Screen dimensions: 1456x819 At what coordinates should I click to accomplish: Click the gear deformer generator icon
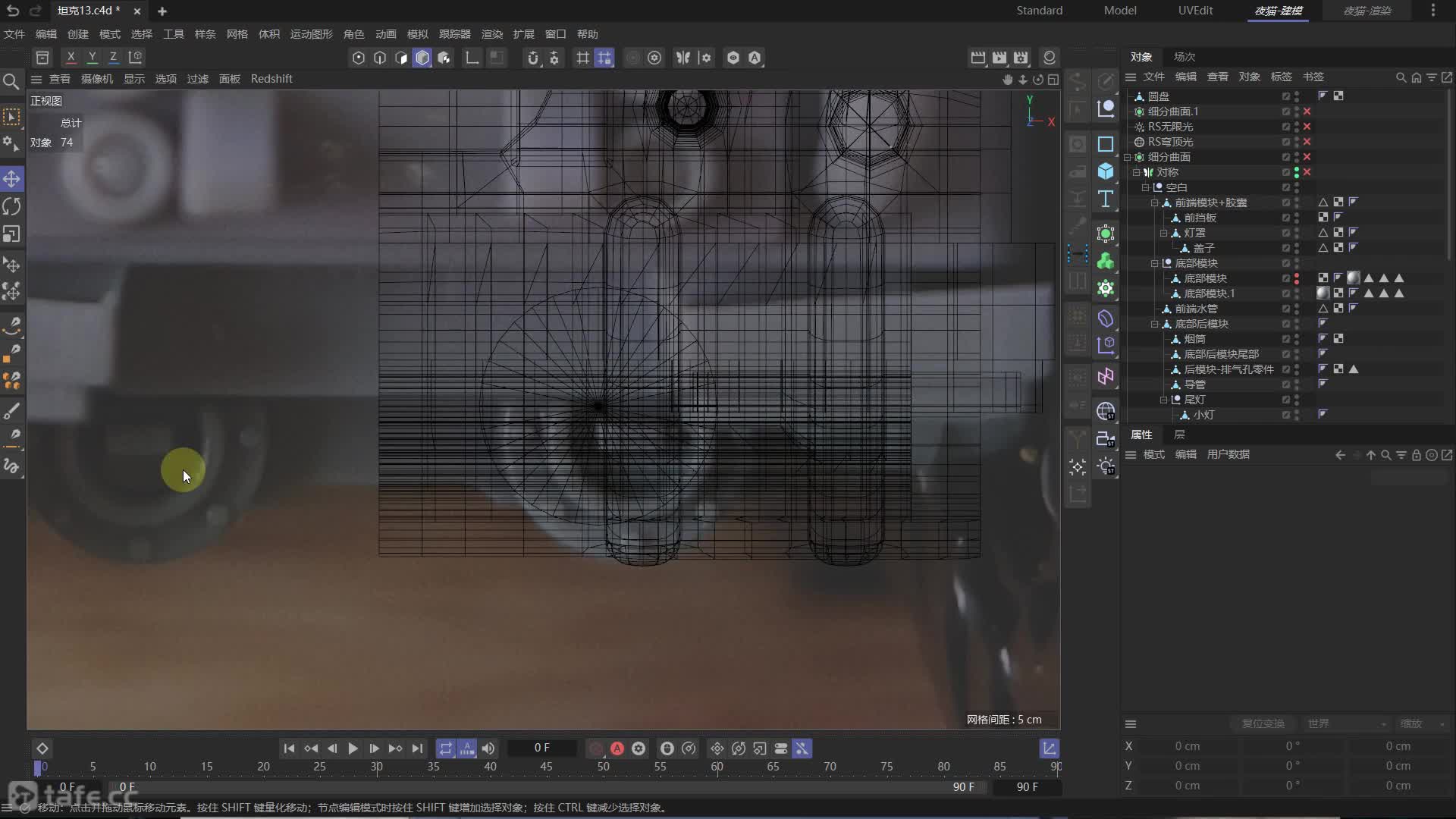click(x=1106, y=288)
